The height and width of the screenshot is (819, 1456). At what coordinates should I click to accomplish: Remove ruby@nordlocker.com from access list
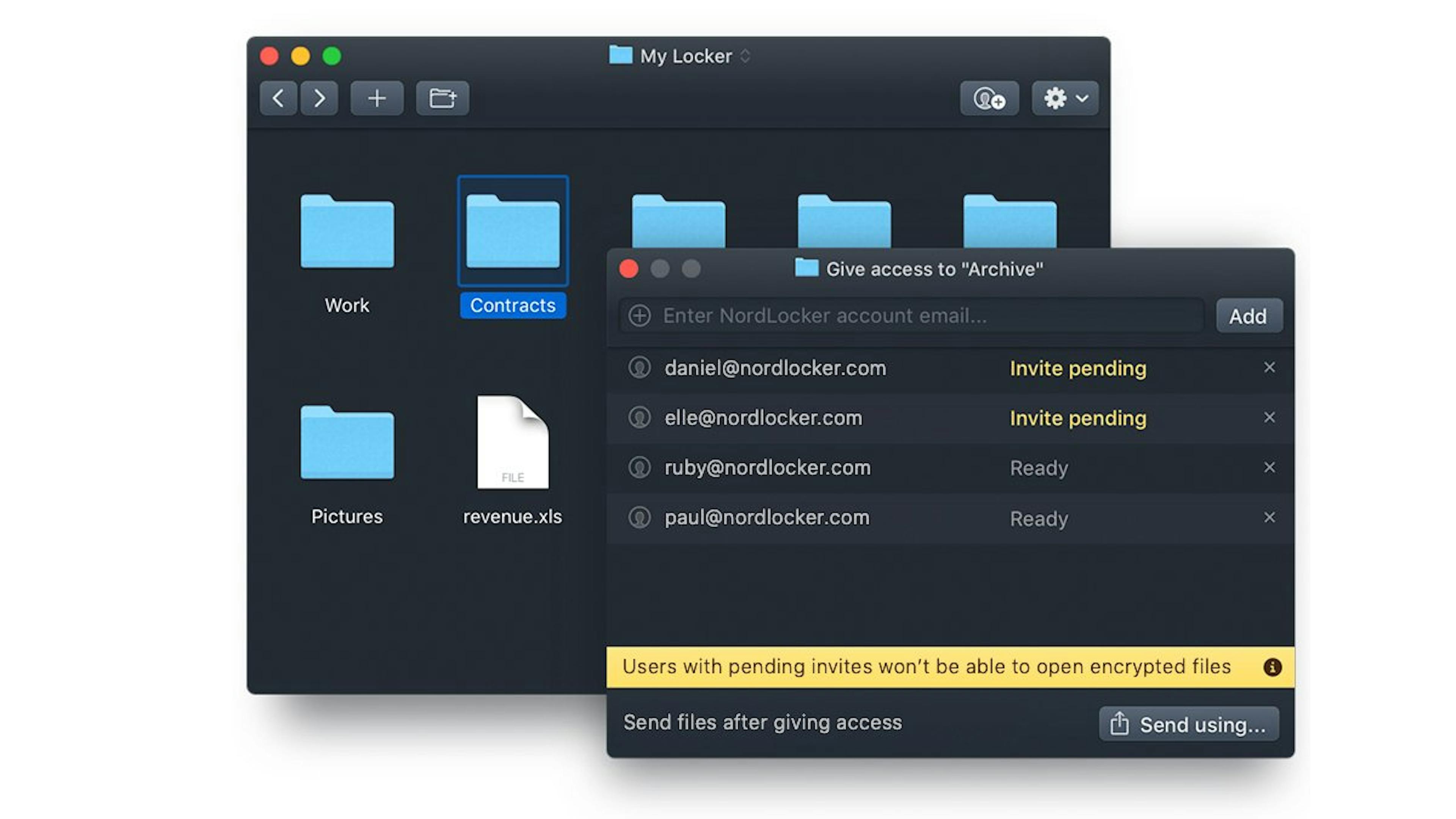tap(1269, 467)
